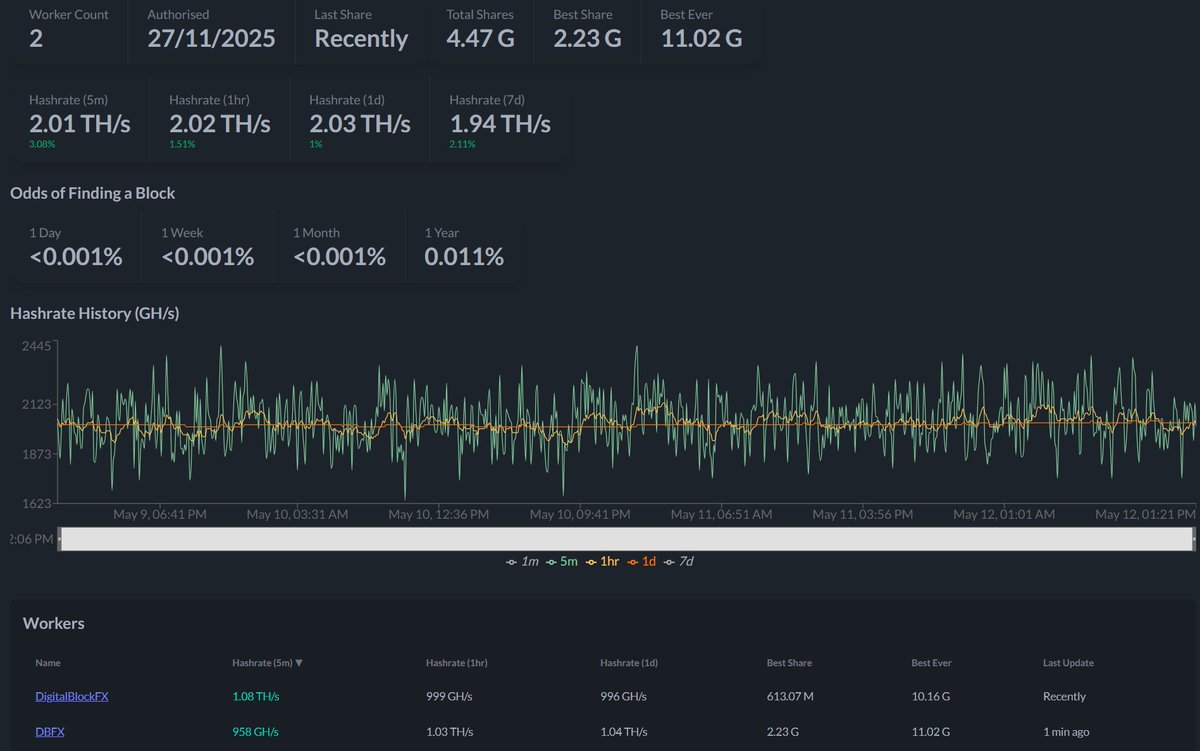Click the 2445 y-axis label
The height and width of the screenshot is (751, 1200).
36,346
